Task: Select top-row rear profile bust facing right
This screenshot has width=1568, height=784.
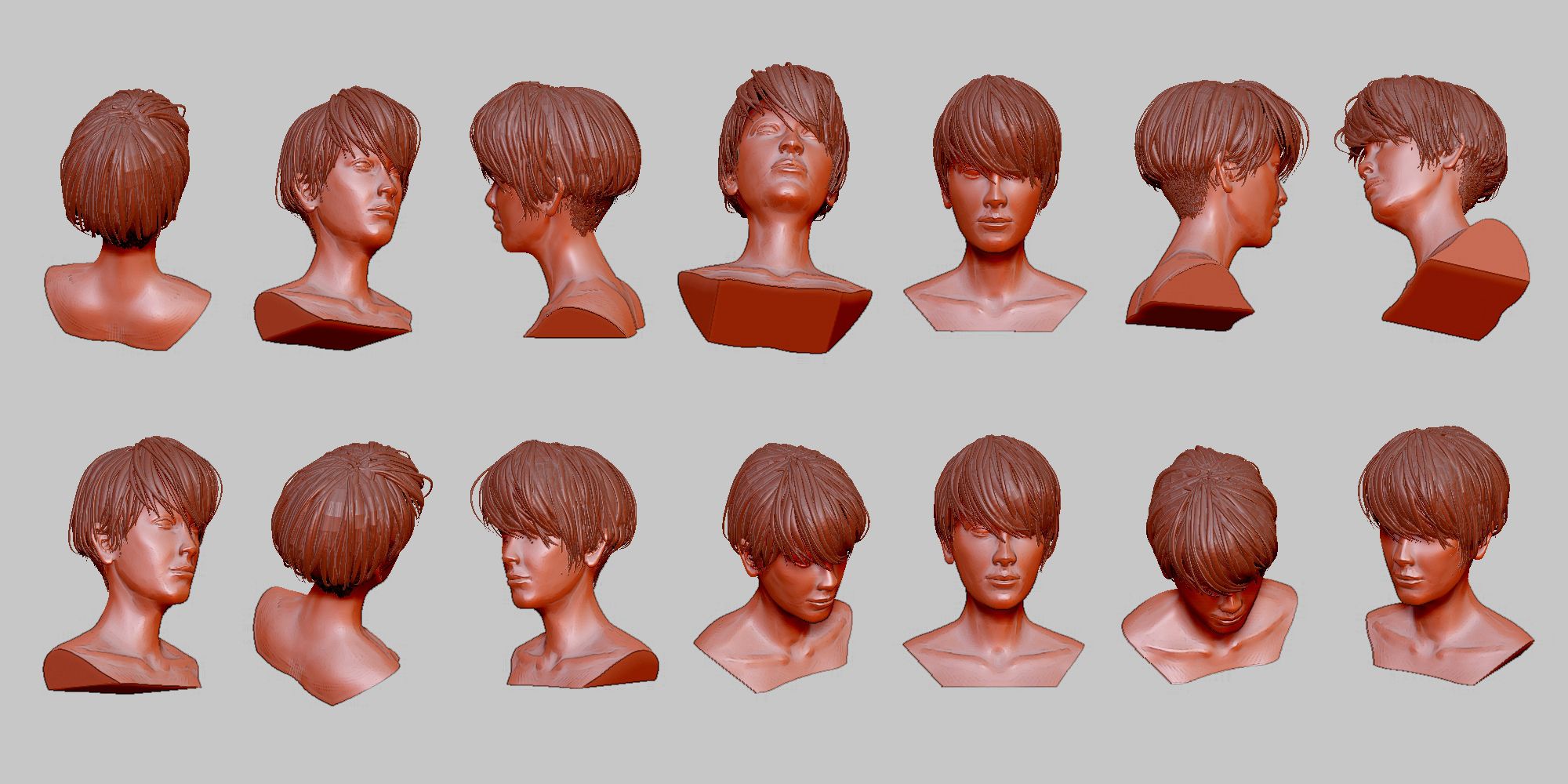Action: [1215, 204]
